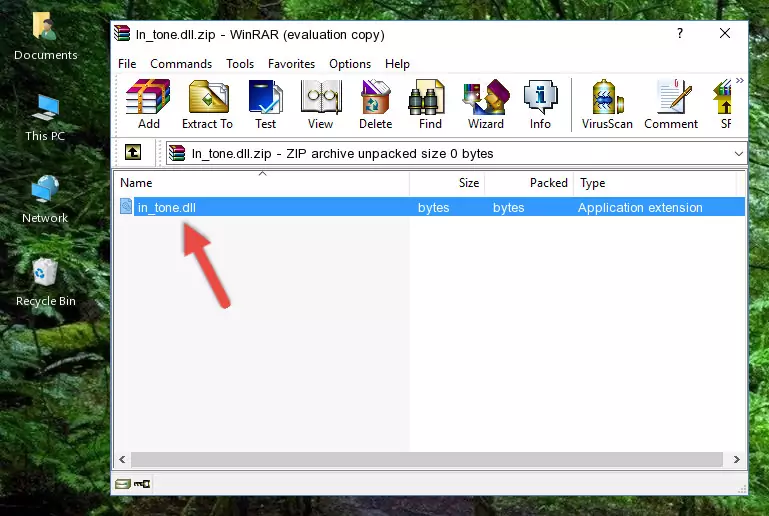Viewport: 769px width, 516px height.
Task: Click the SFX toolbar icon
Action: click(724, 104)
